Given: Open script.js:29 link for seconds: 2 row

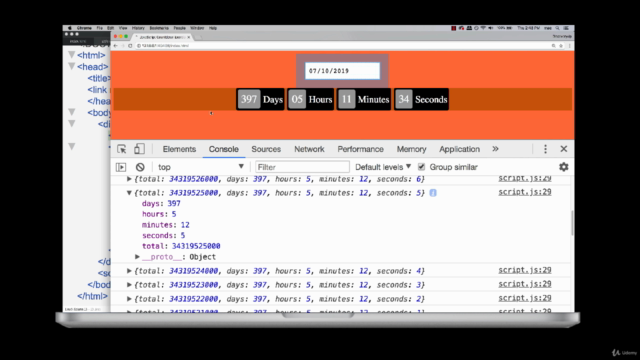Looking at the screenshot, I should click(x=524, y=298).
